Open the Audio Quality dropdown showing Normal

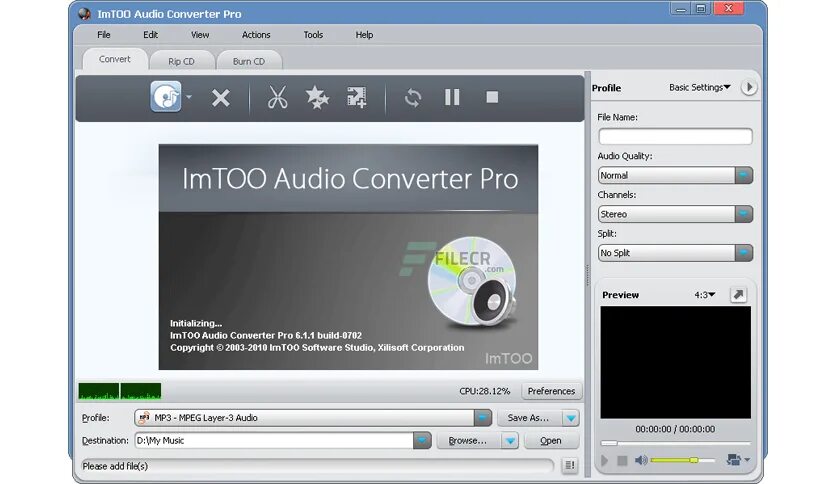[x=675, y=175]
